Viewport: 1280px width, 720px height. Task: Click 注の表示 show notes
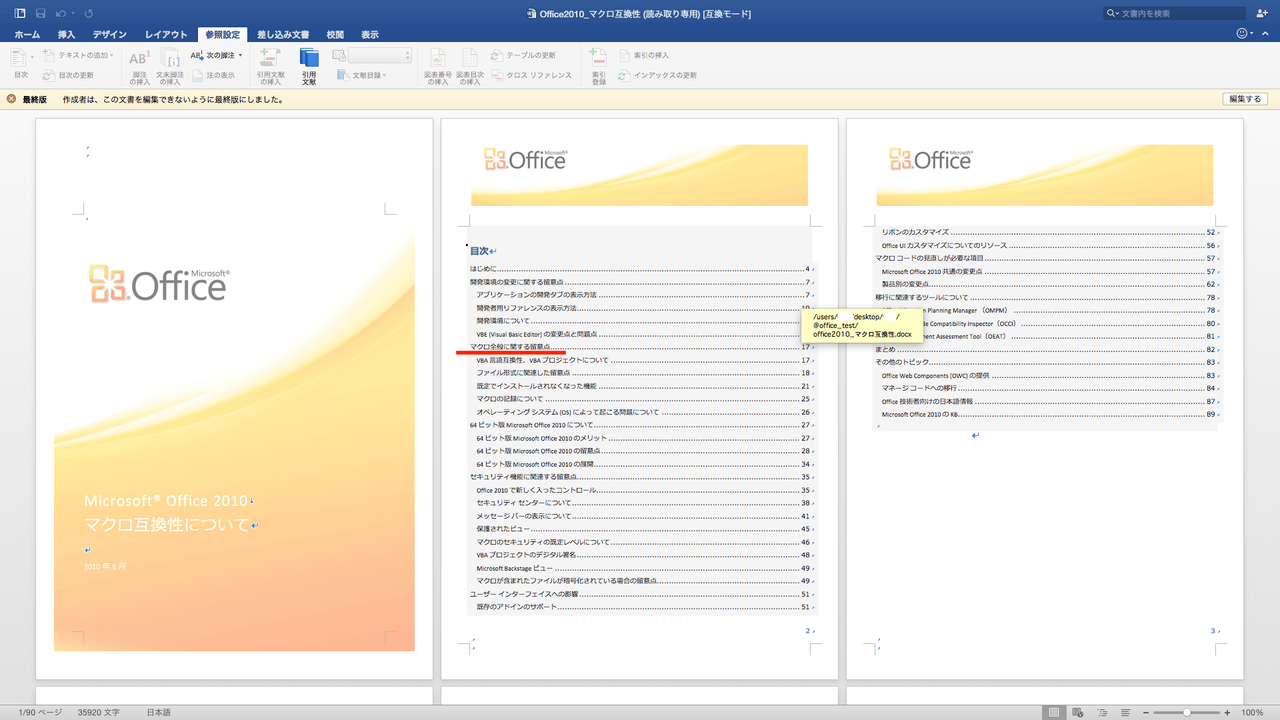click(213, 75)
